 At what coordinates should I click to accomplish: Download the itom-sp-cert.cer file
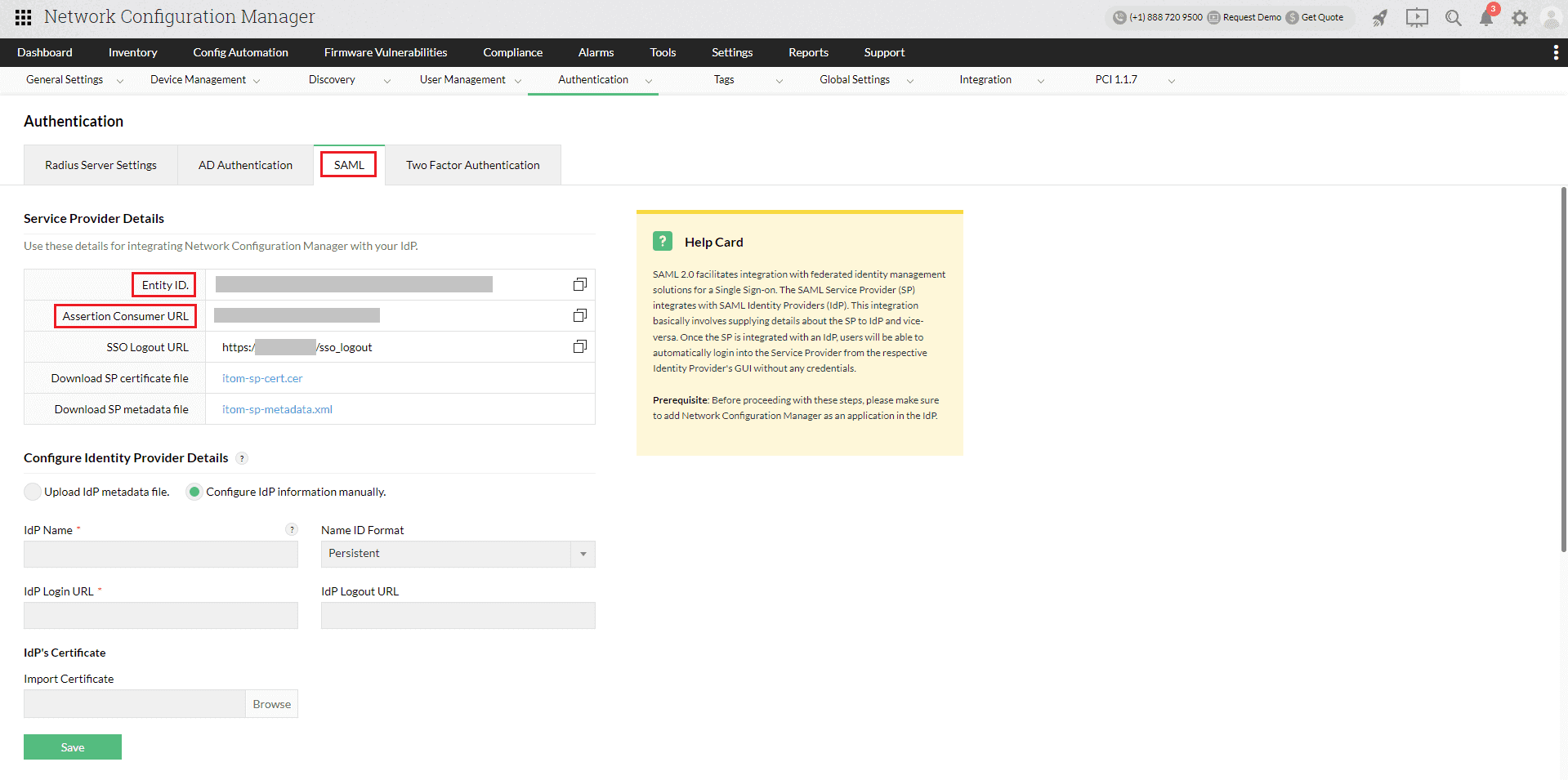click(262, 378)
